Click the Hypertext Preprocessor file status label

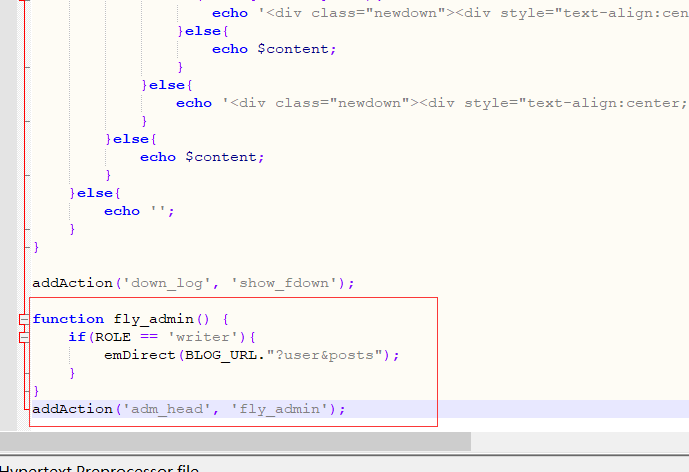[100, 467]
